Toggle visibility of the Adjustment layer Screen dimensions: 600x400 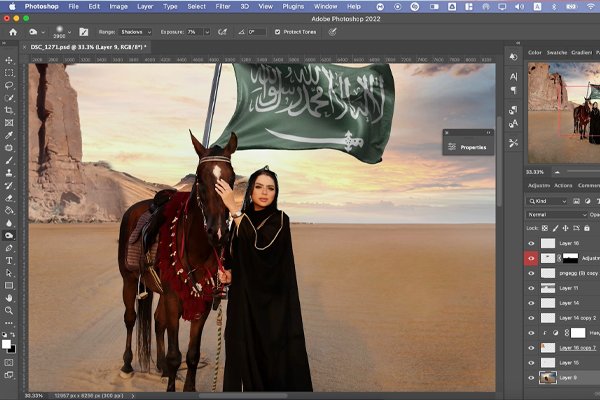pyautogui.click(x=531, y=258)
